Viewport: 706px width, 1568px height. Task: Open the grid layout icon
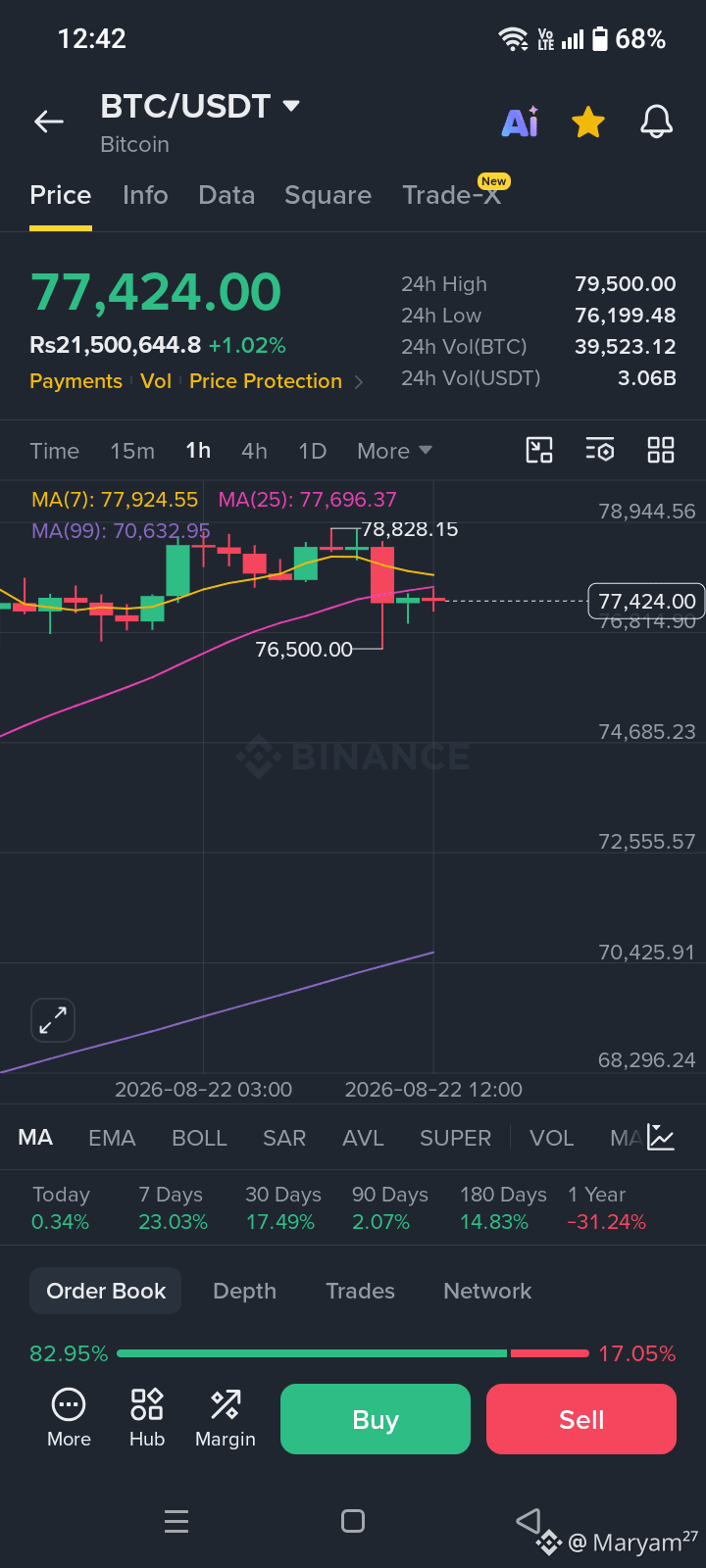click(661, 450)
